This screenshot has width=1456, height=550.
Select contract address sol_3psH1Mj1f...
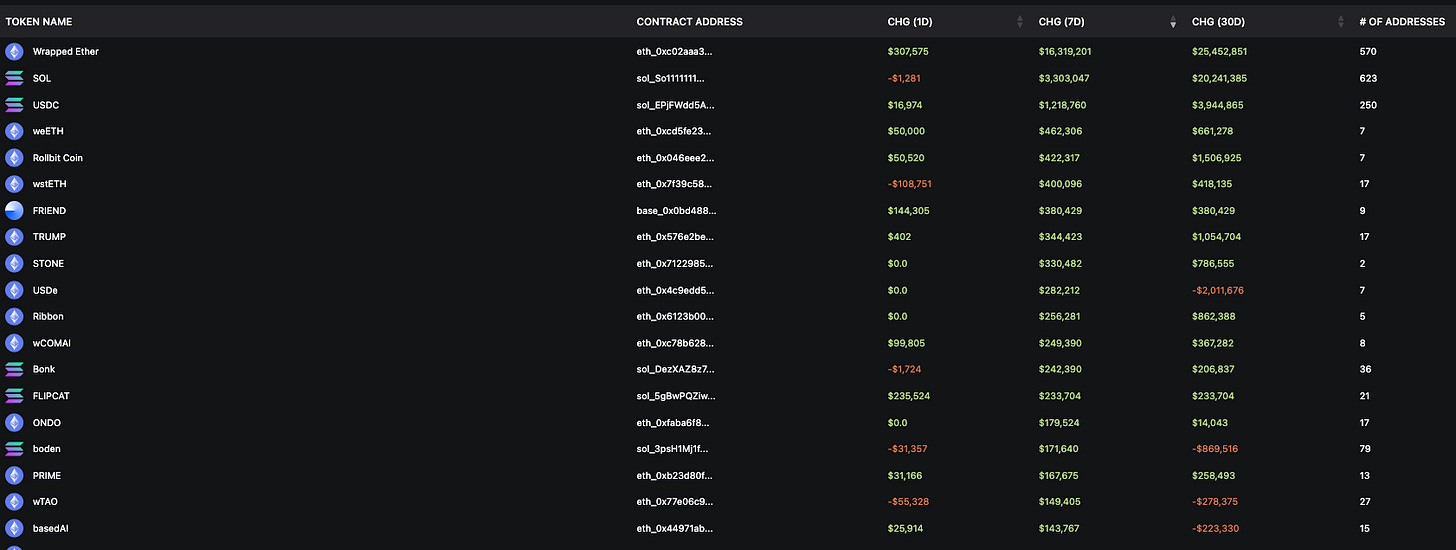click(x=674, y=449)
